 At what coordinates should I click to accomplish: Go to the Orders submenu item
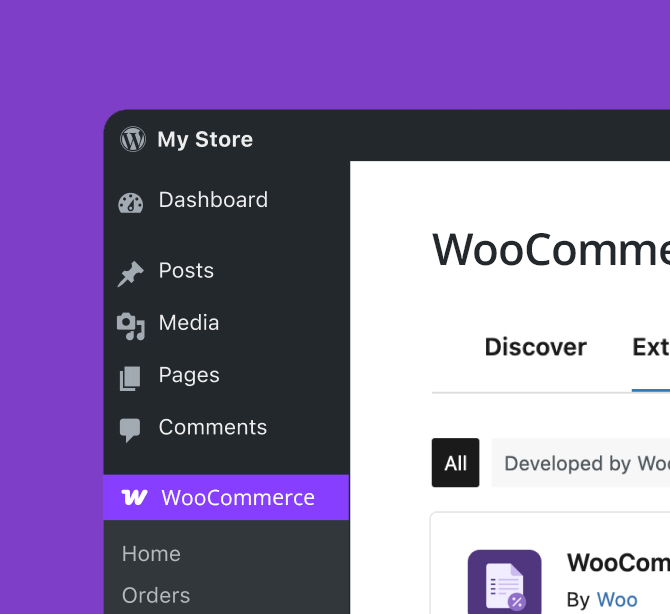(156, 595)
